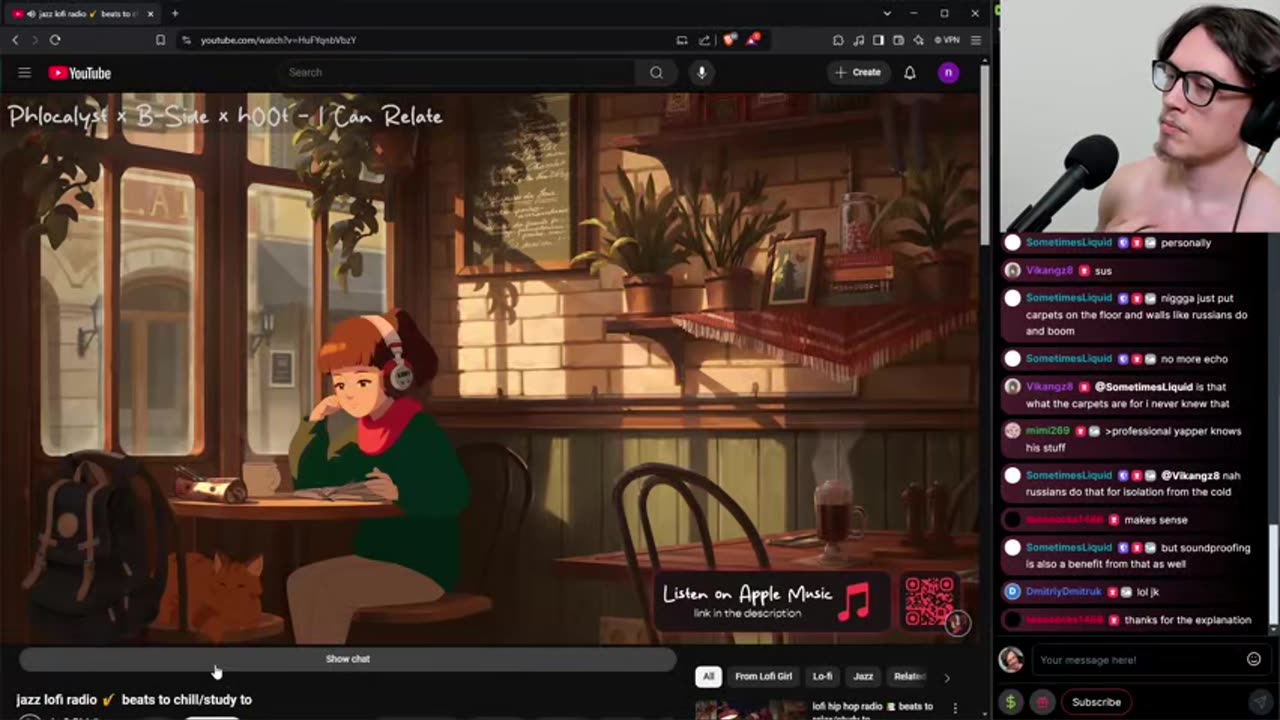Open the browser main hamburger menu
This screenshot has width=1280, height=720.
pos(975,40)
